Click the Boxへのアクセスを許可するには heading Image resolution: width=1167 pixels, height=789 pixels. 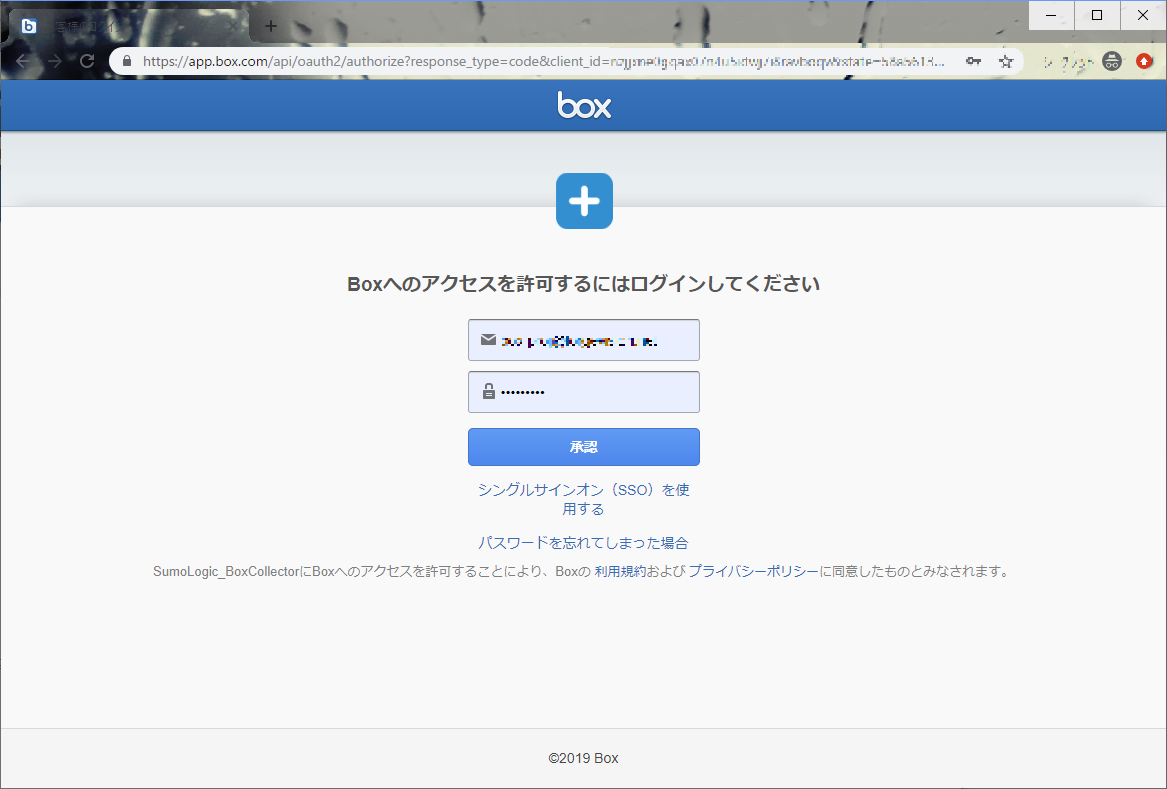(x=584, y=284)
